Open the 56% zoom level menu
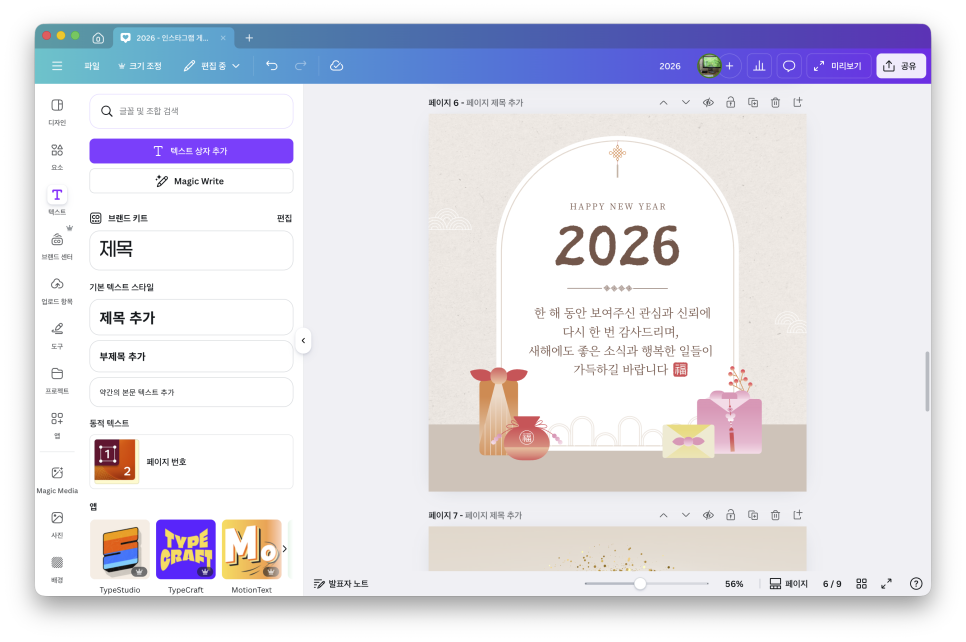Screen dimensions: 966x642 pyautogui.click(x=734, y=583)
